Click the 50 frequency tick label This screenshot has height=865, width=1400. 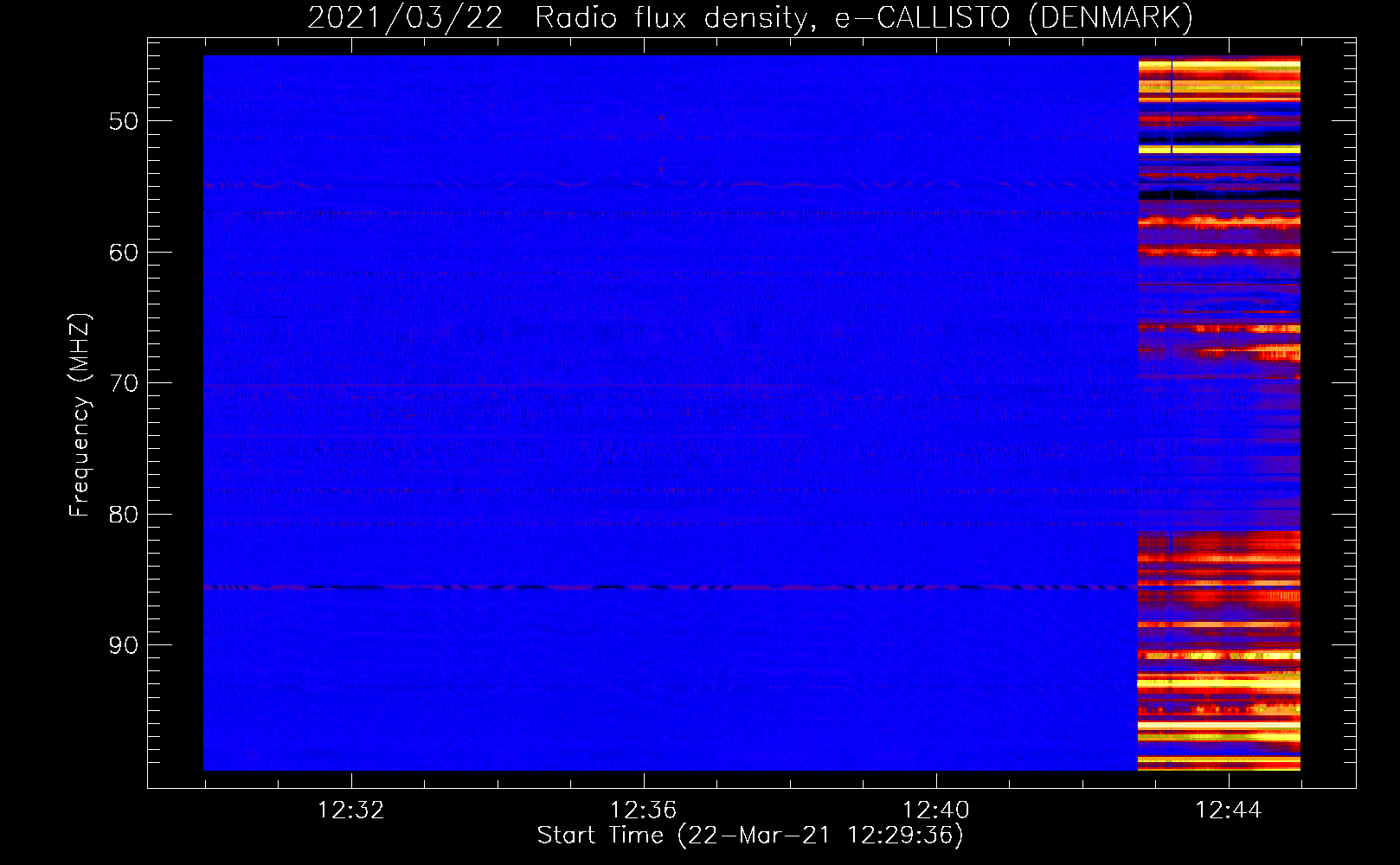tap(124, 121)
